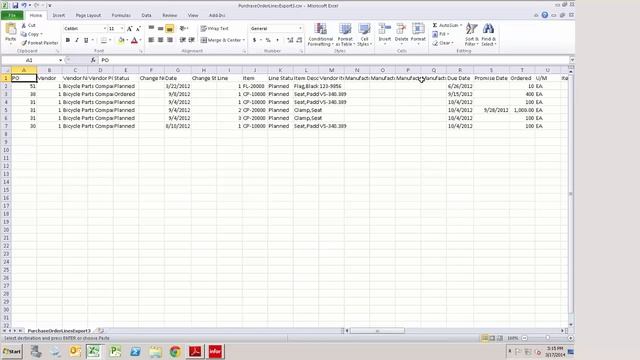The width and height of the screenshot is (640, 360).
Task: Open borders dropdown arrow
Action: click(x=110, y=40)
